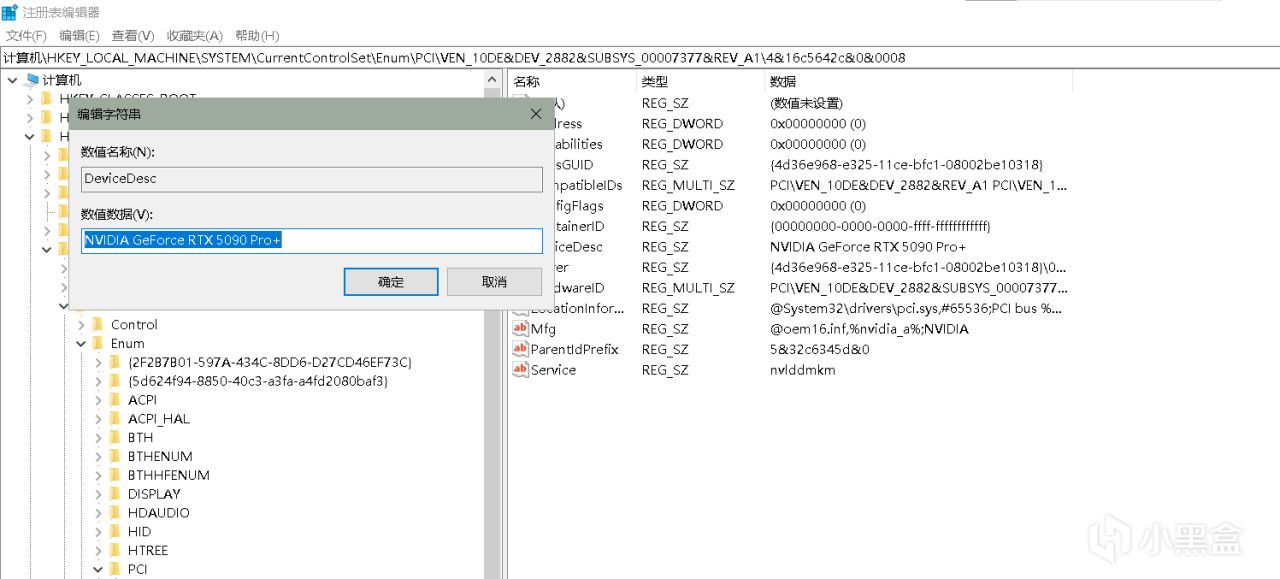Expand the {2F2B7B01-597A-434C-8DD6-D27CD46EF73C} key
1280x579 pixels.
coord(99,362)
